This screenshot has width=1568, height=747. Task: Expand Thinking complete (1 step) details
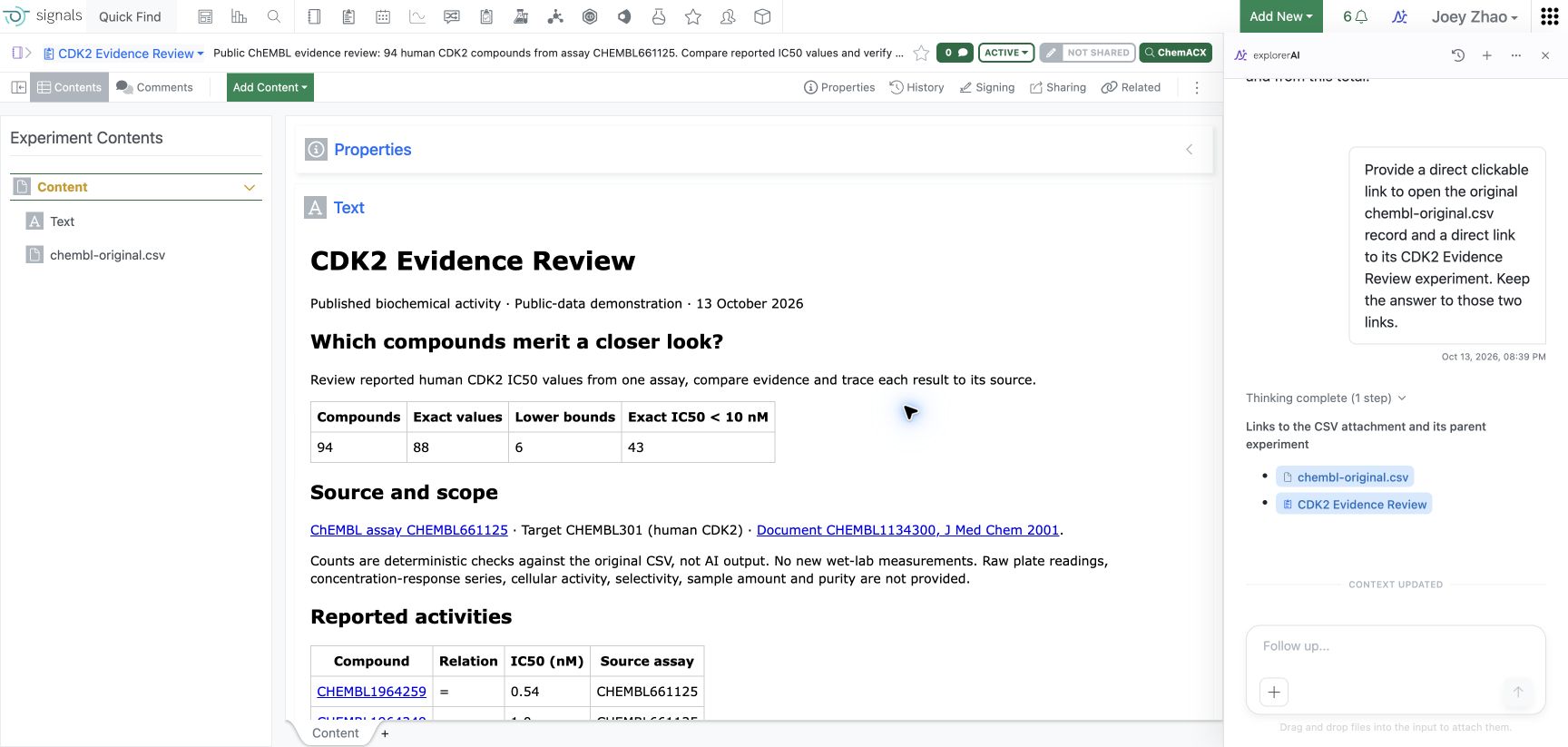tap(1326, 398)
